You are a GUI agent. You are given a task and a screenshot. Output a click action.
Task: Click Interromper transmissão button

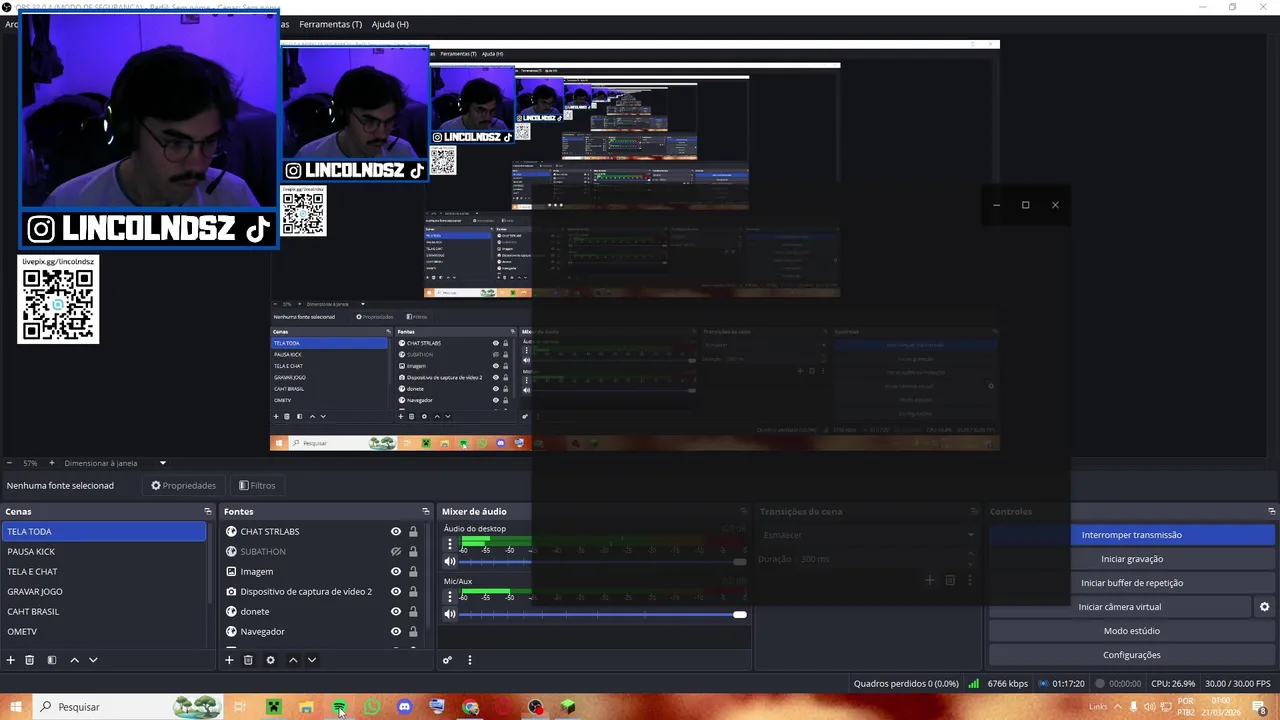click(x=1132, y=535)
